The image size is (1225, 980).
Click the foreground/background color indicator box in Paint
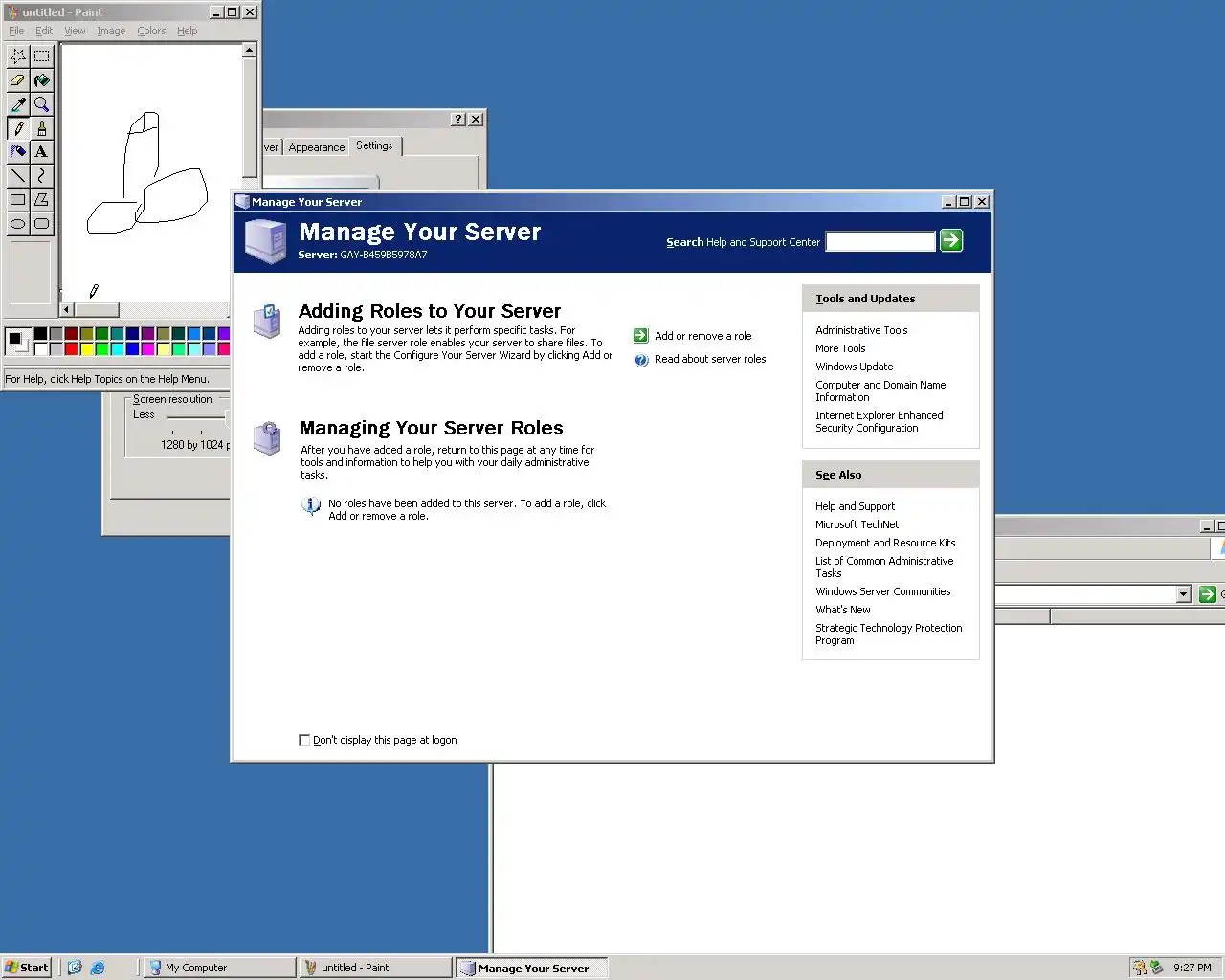(x=17, y=340)
